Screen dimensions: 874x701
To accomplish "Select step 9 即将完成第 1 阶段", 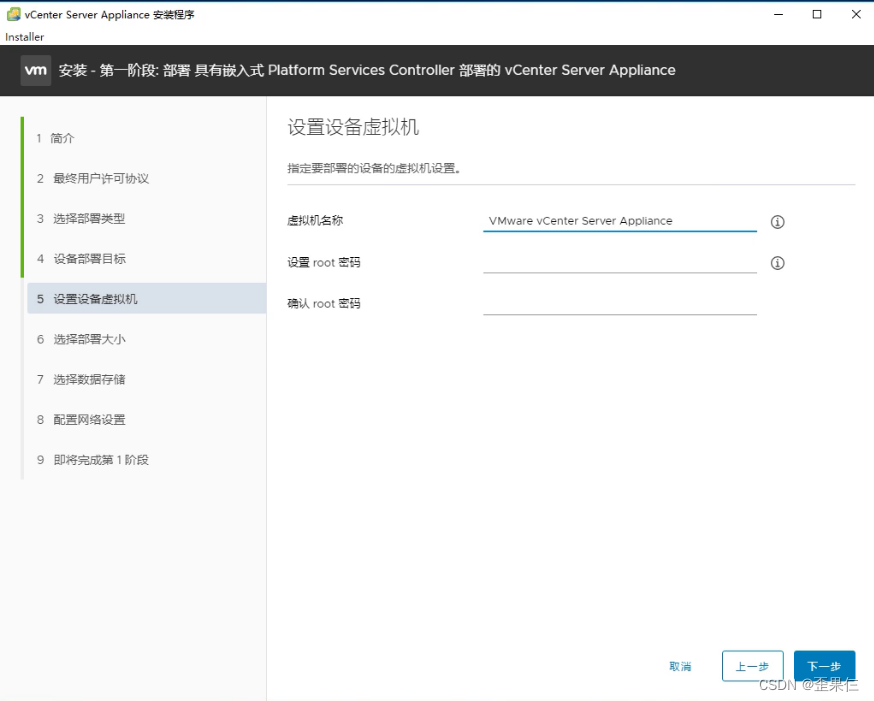I will tap(93, 459).
